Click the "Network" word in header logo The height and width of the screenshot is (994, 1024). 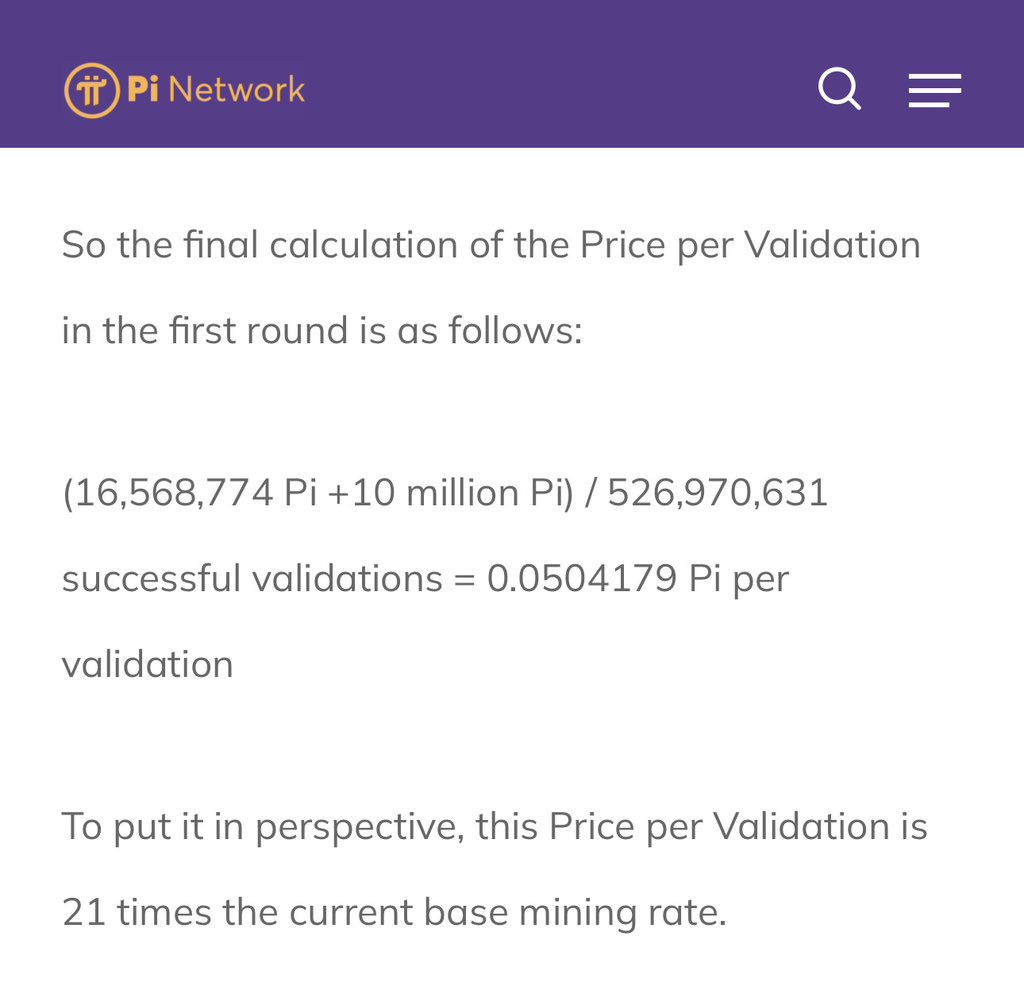click(236, 90)
